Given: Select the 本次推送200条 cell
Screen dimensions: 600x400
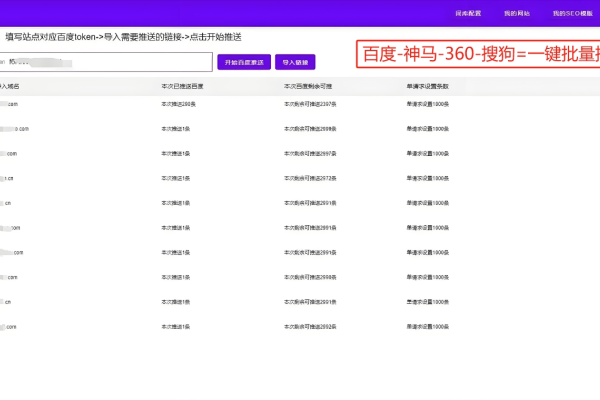Looking at the screenshot, I should (x=178, y=104).
